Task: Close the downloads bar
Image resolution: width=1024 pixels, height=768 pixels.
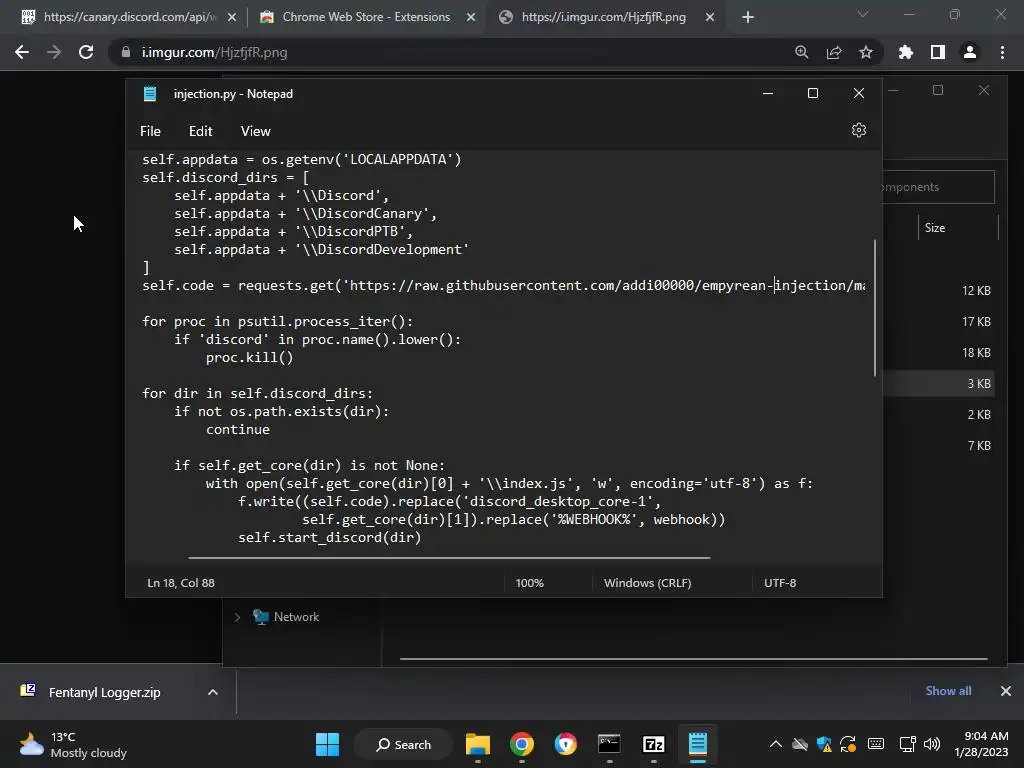Action: pyautogui.click(x=1006, y=691)
